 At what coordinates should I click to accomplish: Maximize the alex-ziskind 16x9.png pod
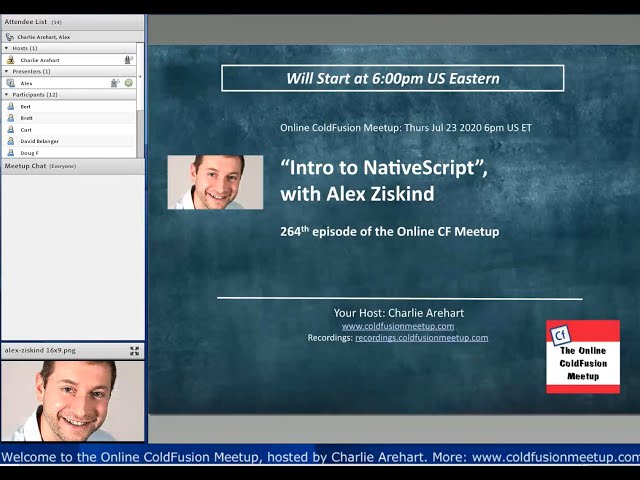click(134, 351)
